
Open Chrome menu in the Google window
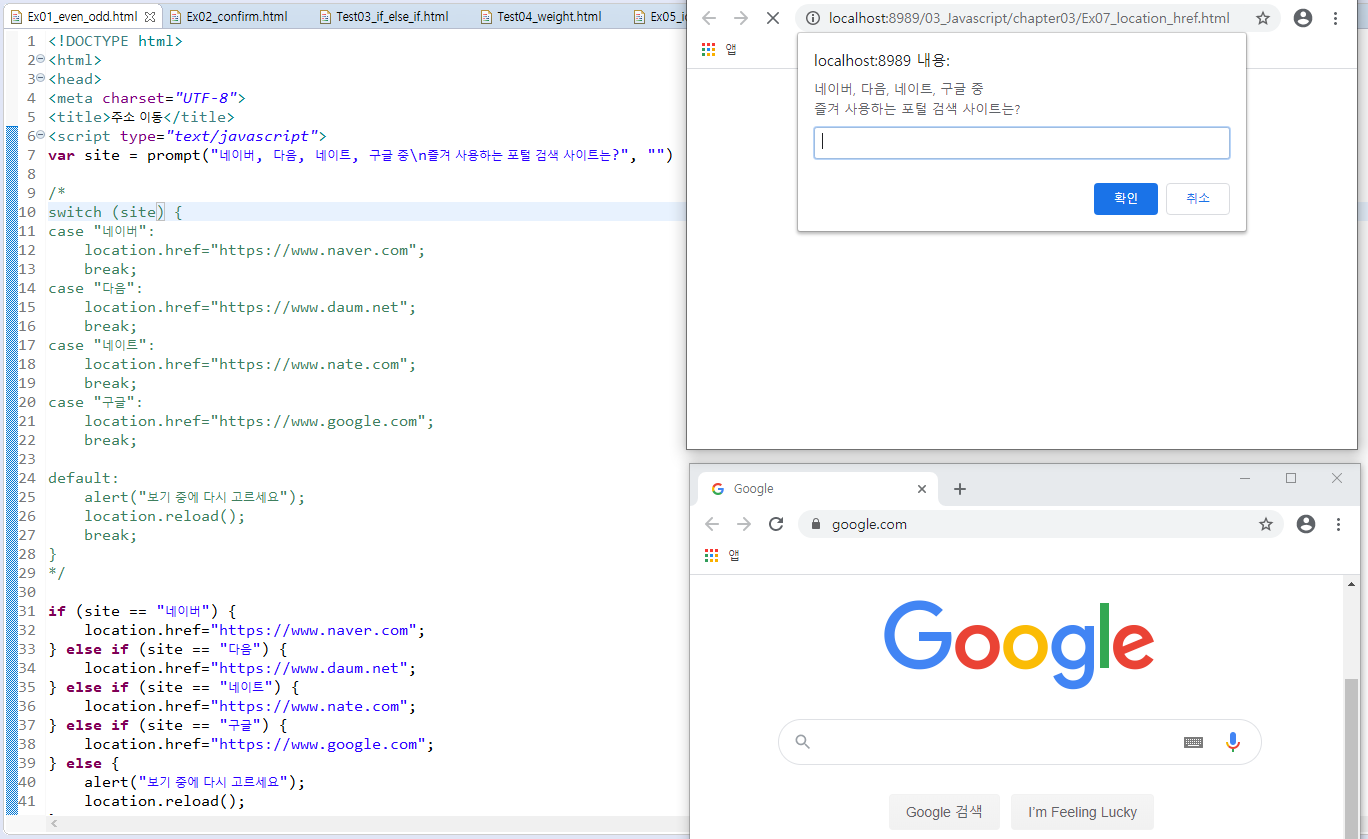tap(1339, 524)
